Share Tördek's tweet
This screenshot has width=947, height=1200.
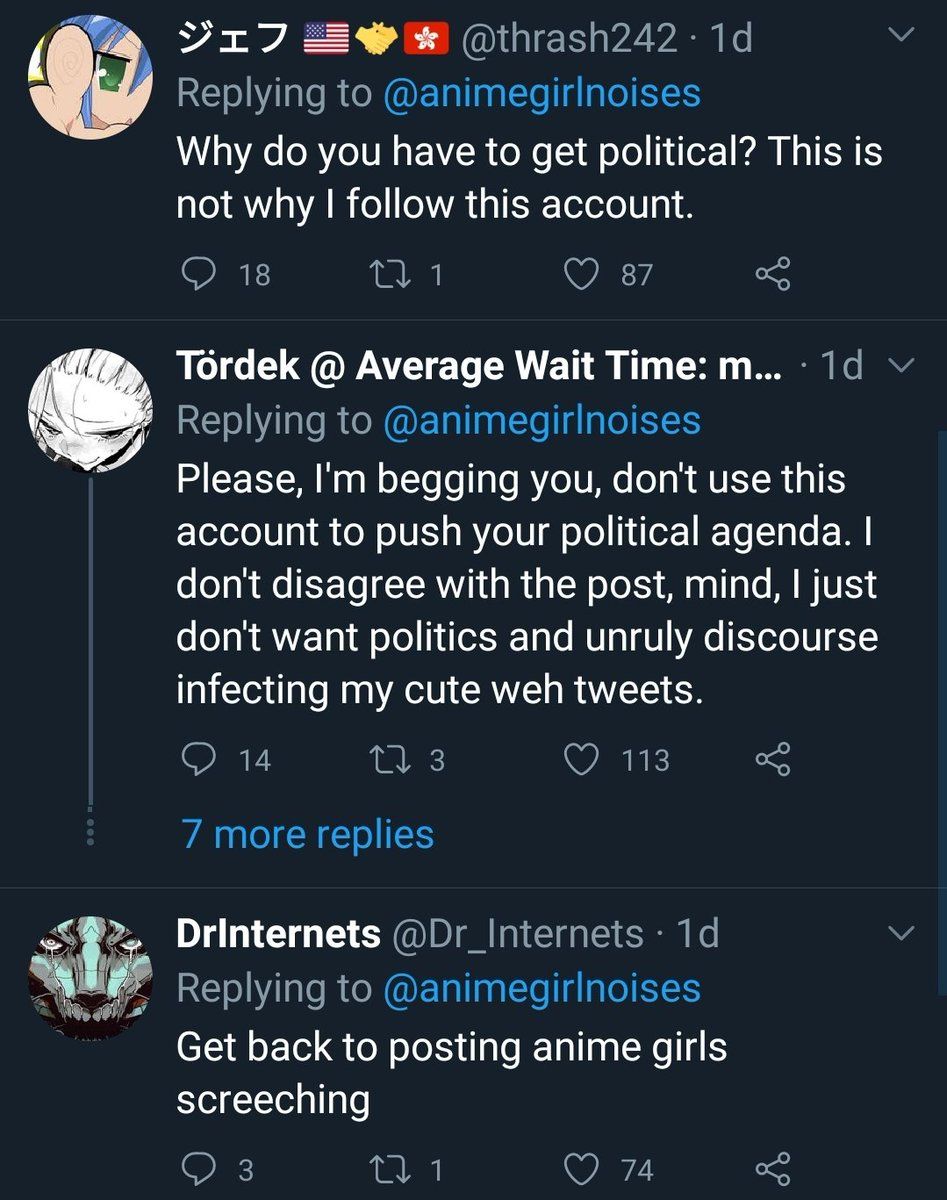tap(773, 760)
